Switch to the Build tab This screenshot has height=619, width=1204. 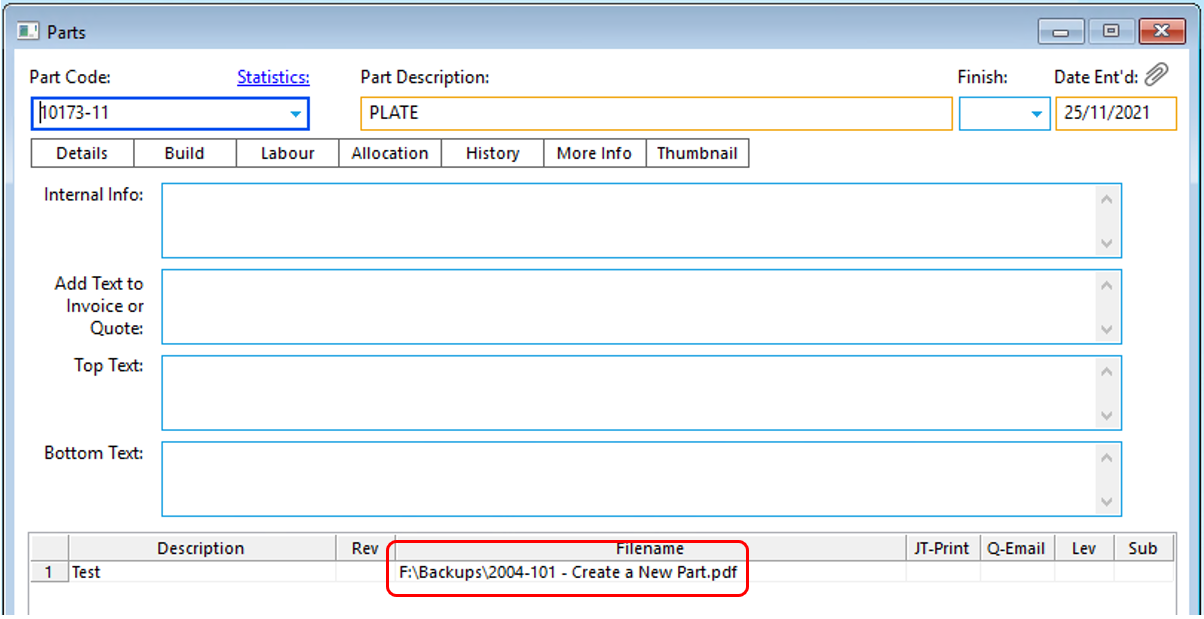click(x=184, y=153)
